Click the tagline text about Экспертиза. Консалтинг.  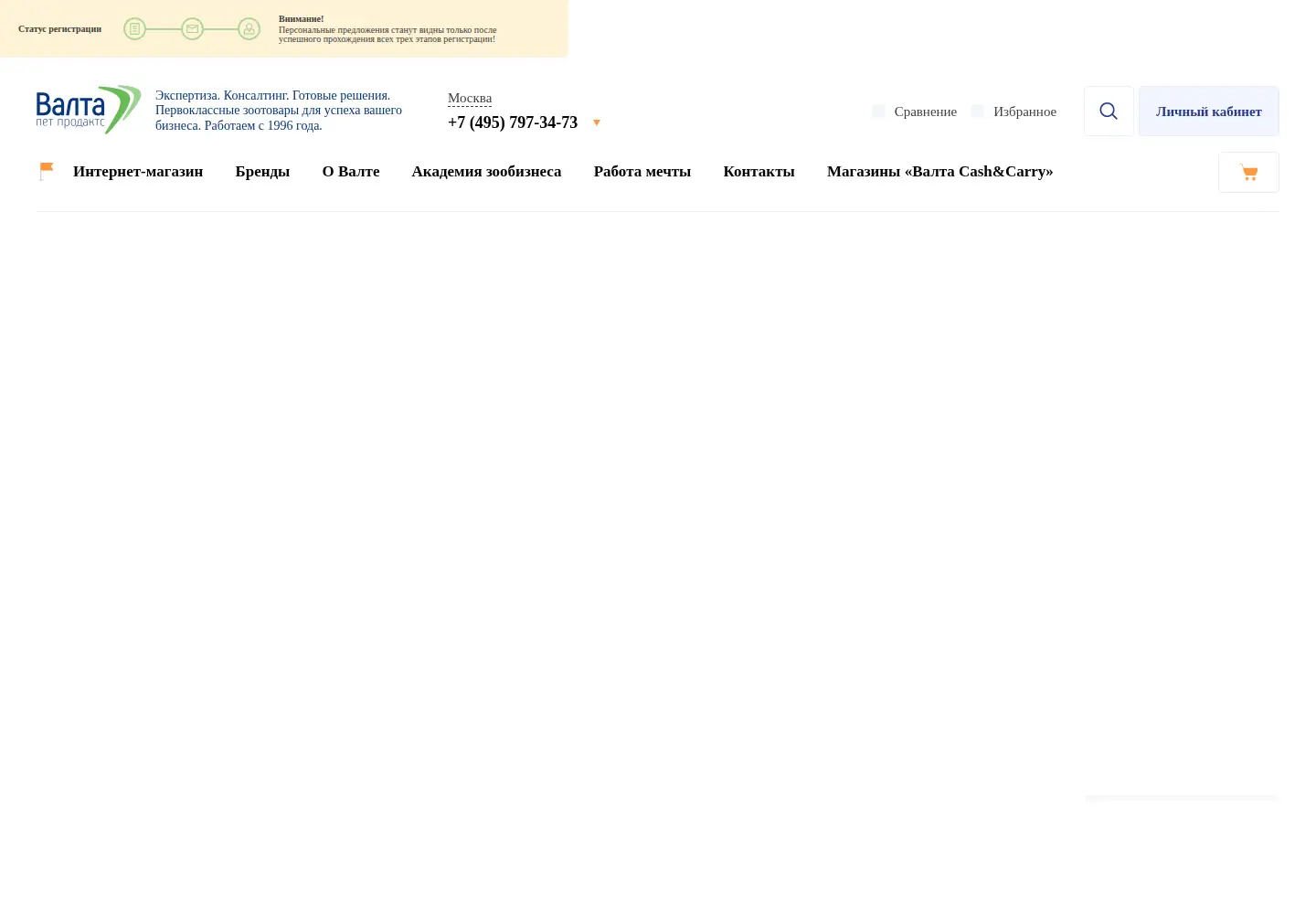tap(279, 110)
